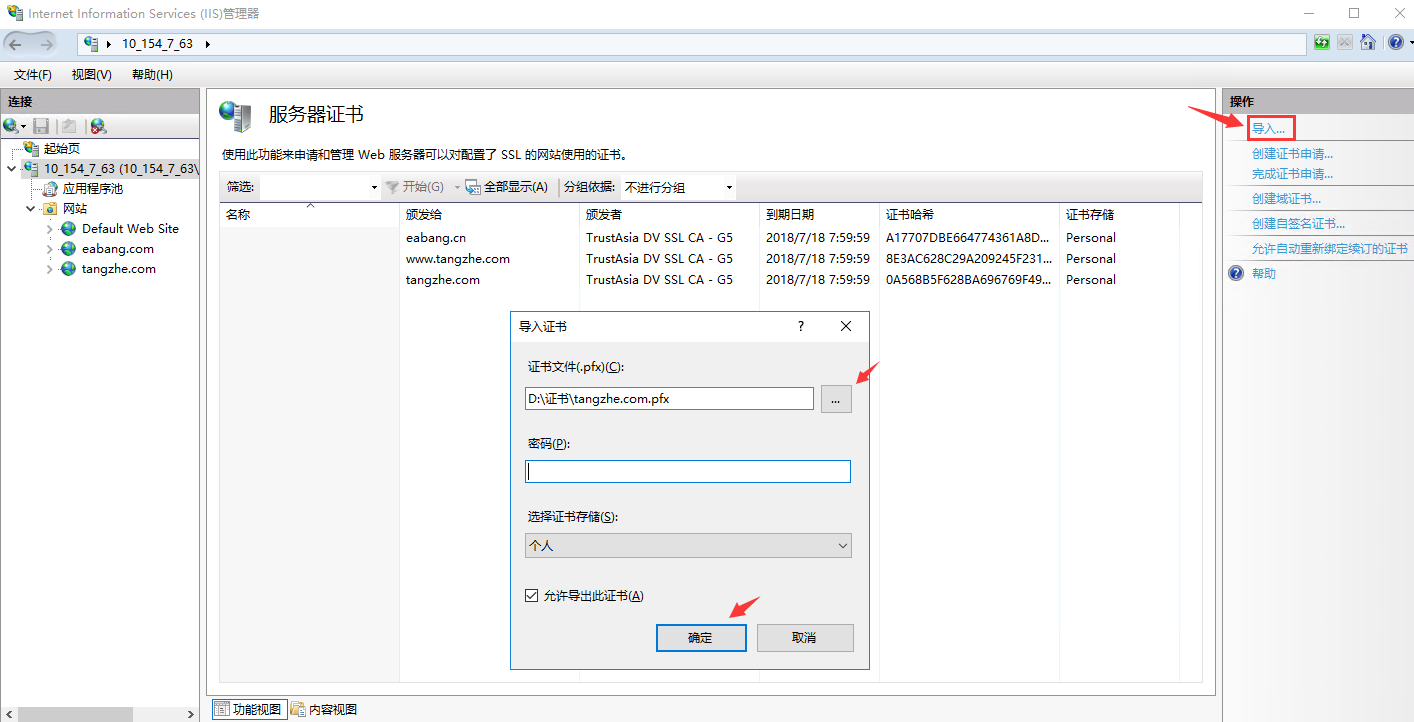Select 应用程序池 in the connections tree
The image size is (1414, 722).
[x=93, y=188]
